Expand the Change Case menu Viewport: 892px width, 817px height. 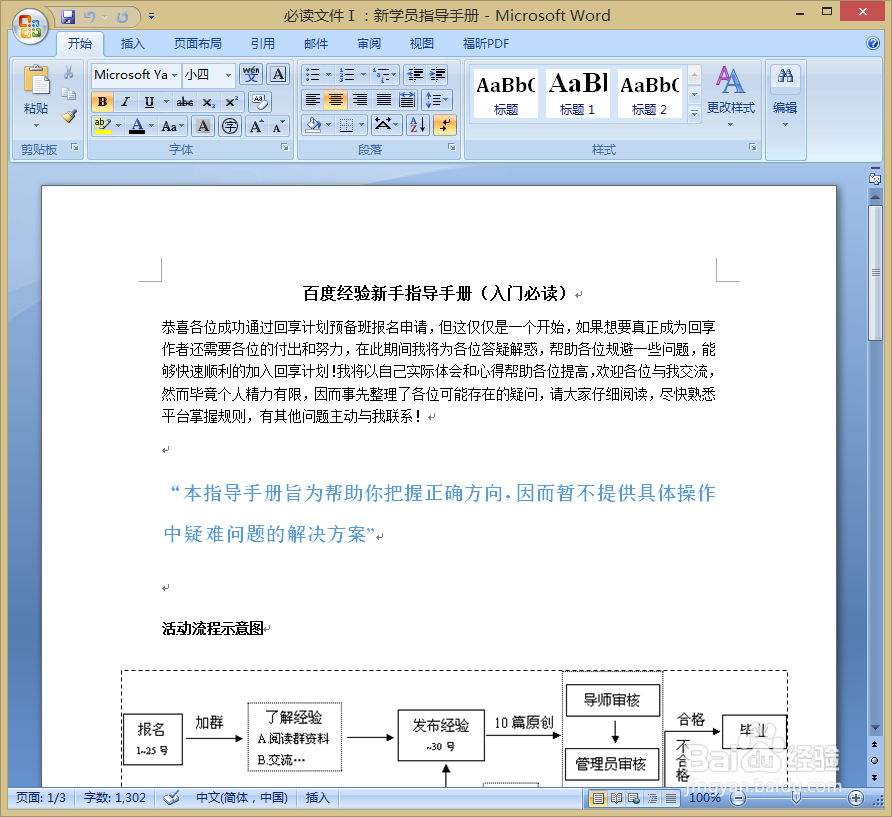(x=172, y=126)
